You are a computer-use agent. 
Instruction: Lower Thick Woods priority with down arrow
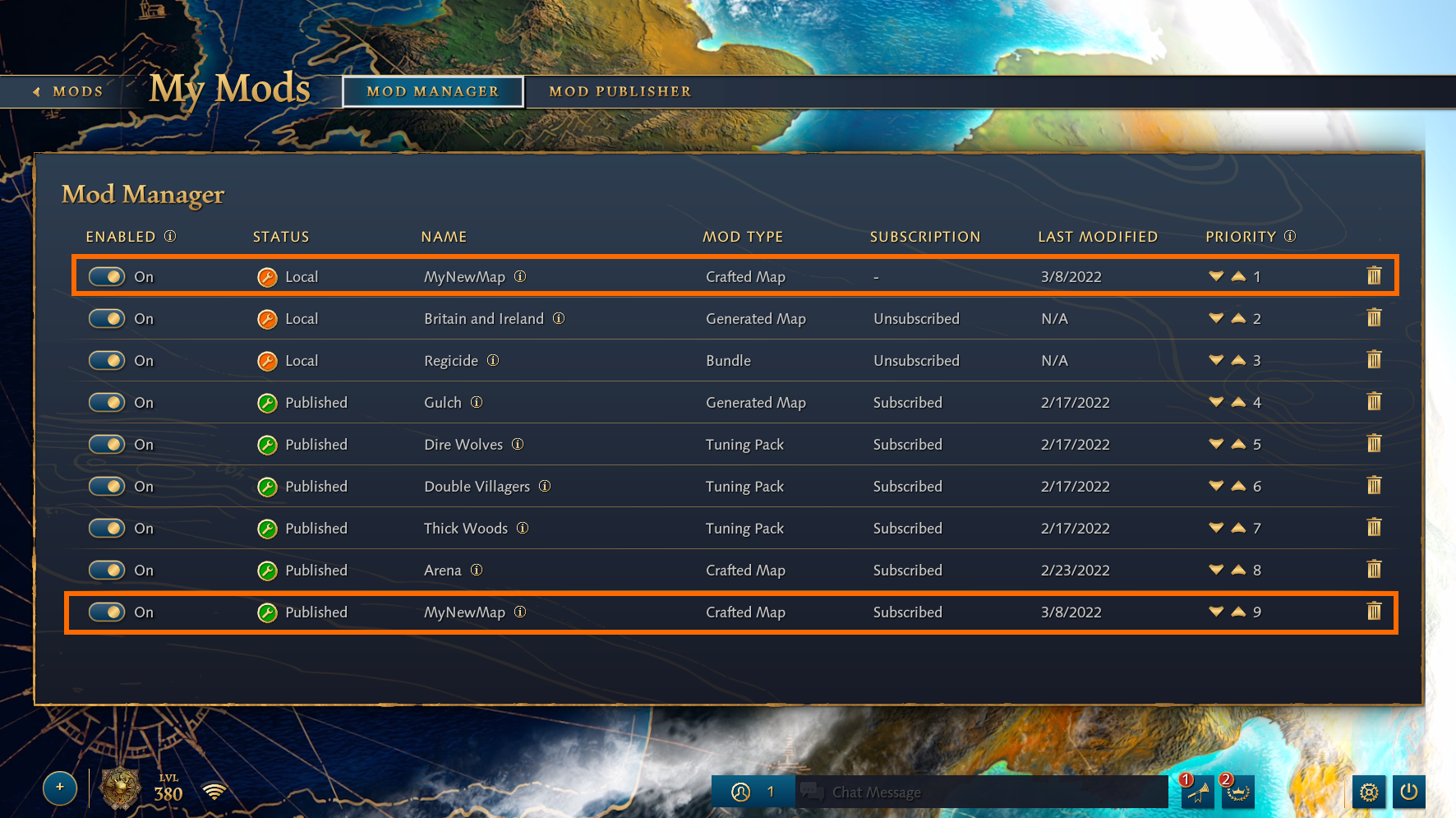[x=1216, y=528]
